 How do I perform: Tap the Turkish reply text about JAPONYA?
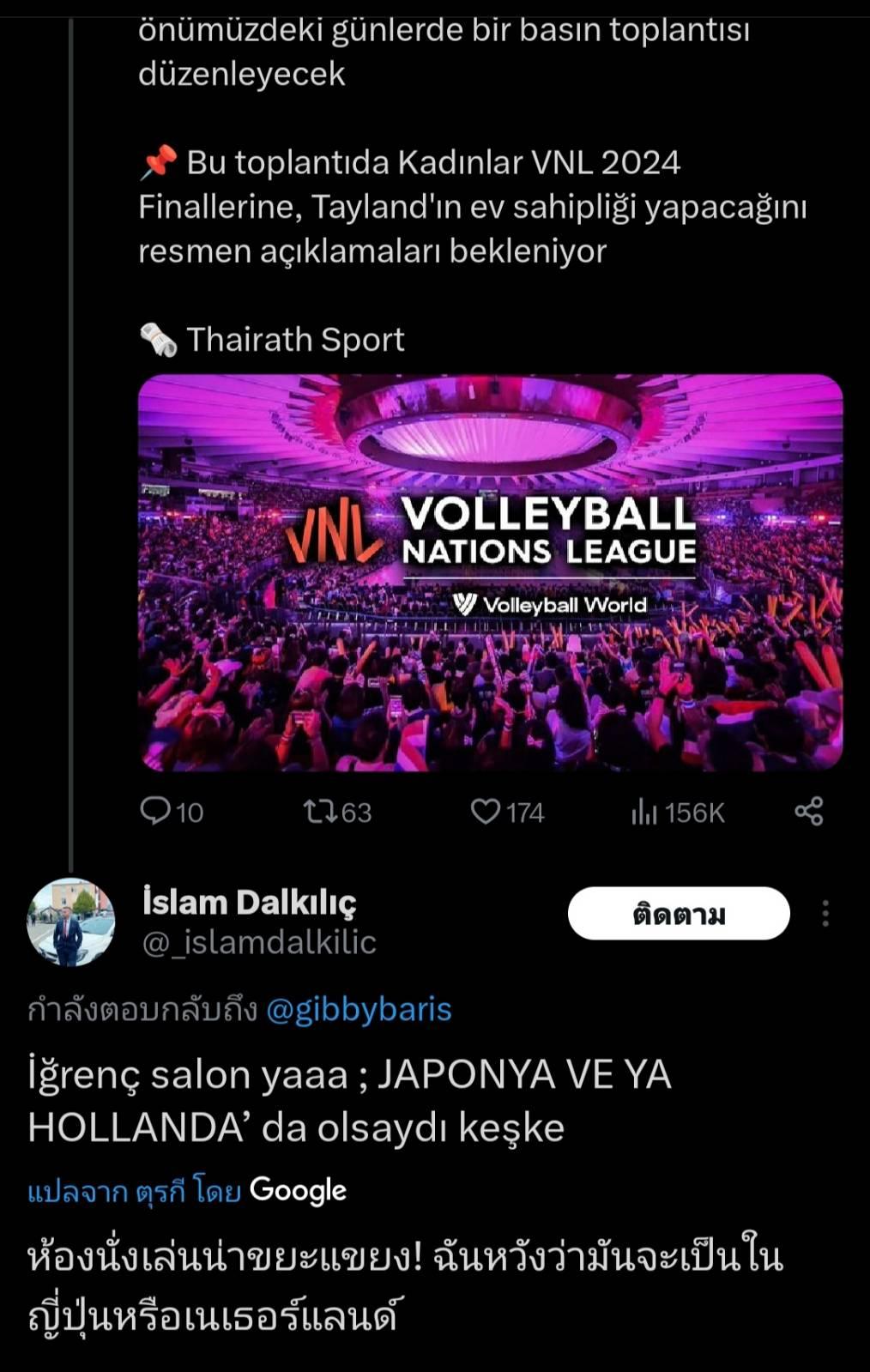click(x=349, y=1101)
